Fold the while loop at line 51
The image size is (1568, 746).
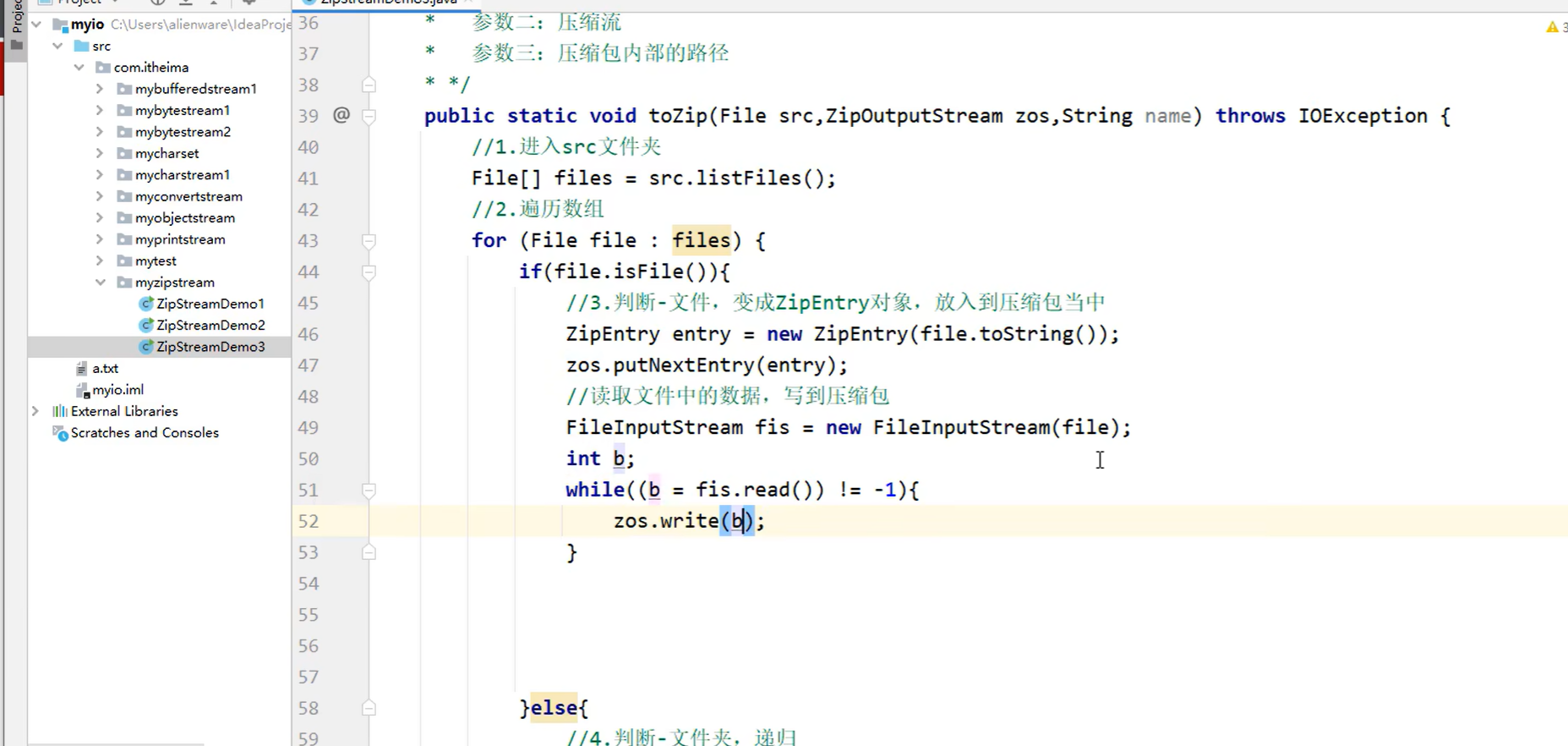coord(369,491)
